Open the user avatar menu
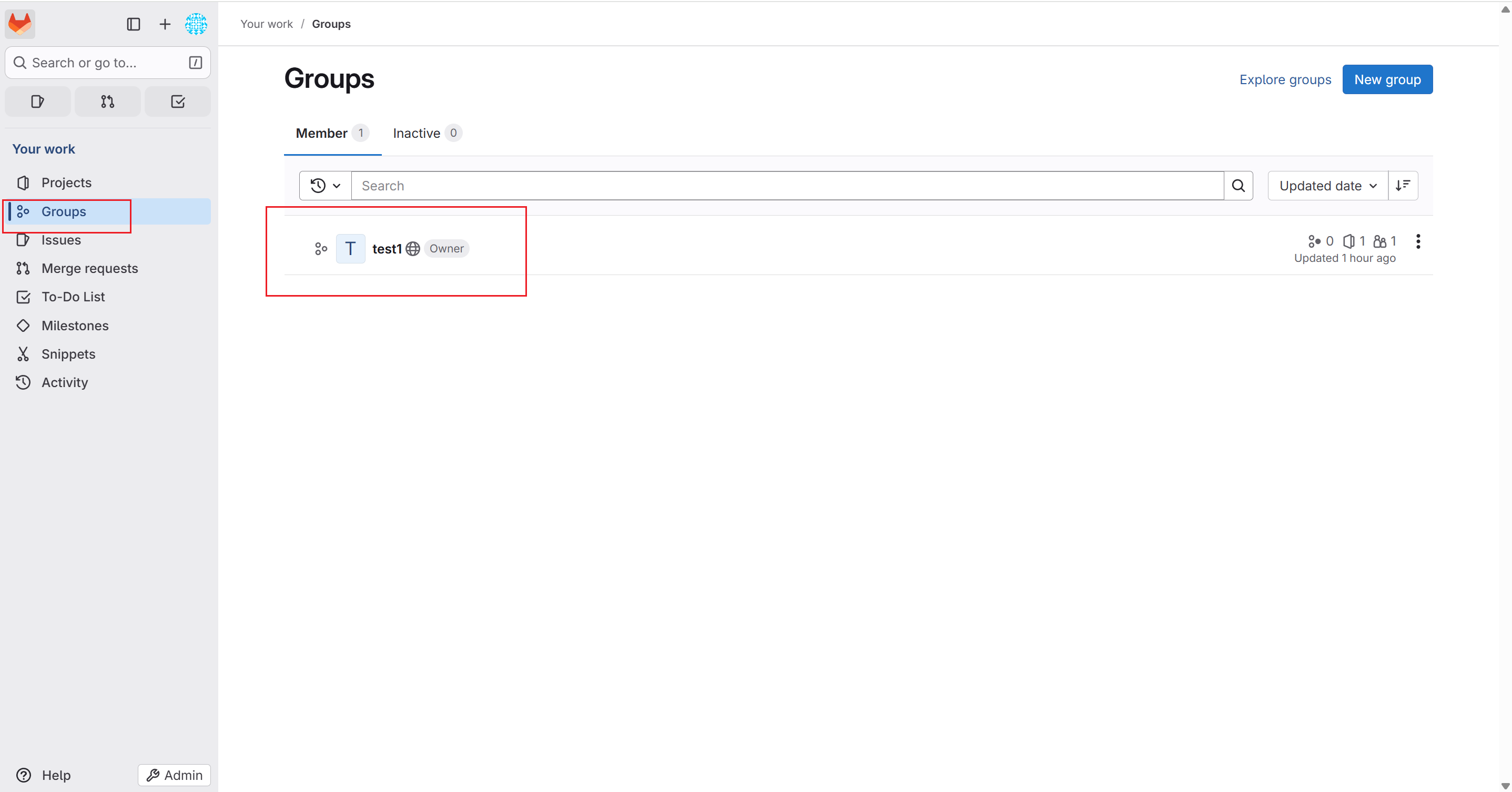The image size is (1512, 792). [x=196, y=24]
